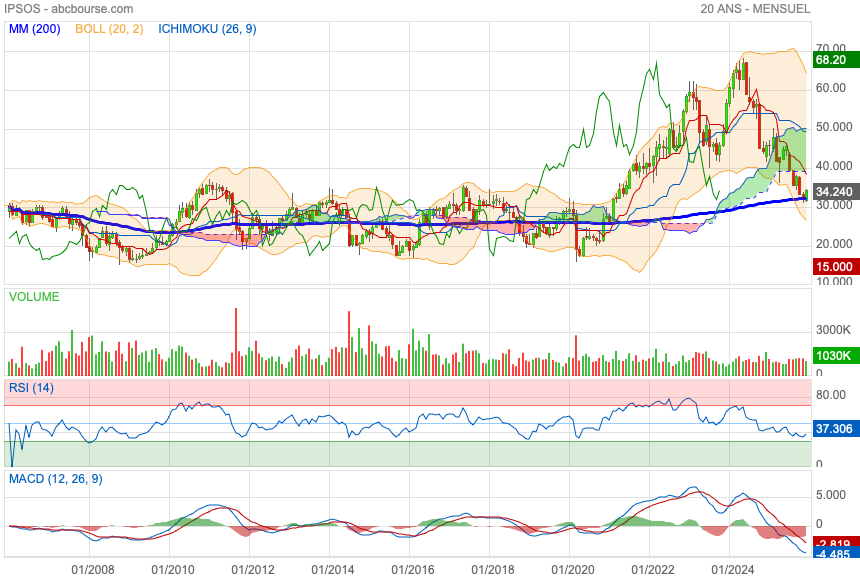Image resolution: width=860 pixels, height=580 pixels.
Task: Select the RSI value tag 37.306
Action: click(833, 429)
